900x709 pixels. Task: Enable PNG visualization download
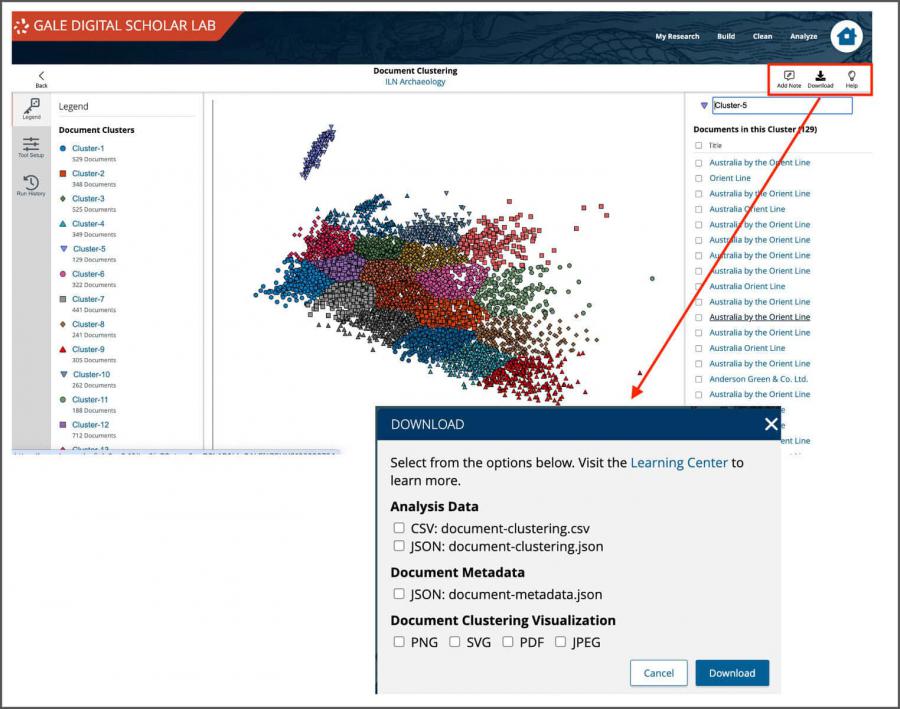click(x=399, y=641)
